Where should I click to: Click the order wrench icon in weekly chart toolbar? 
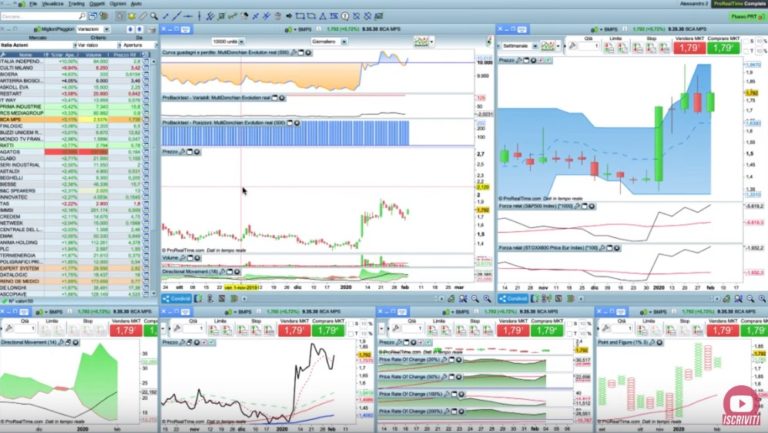pos(572,46)
